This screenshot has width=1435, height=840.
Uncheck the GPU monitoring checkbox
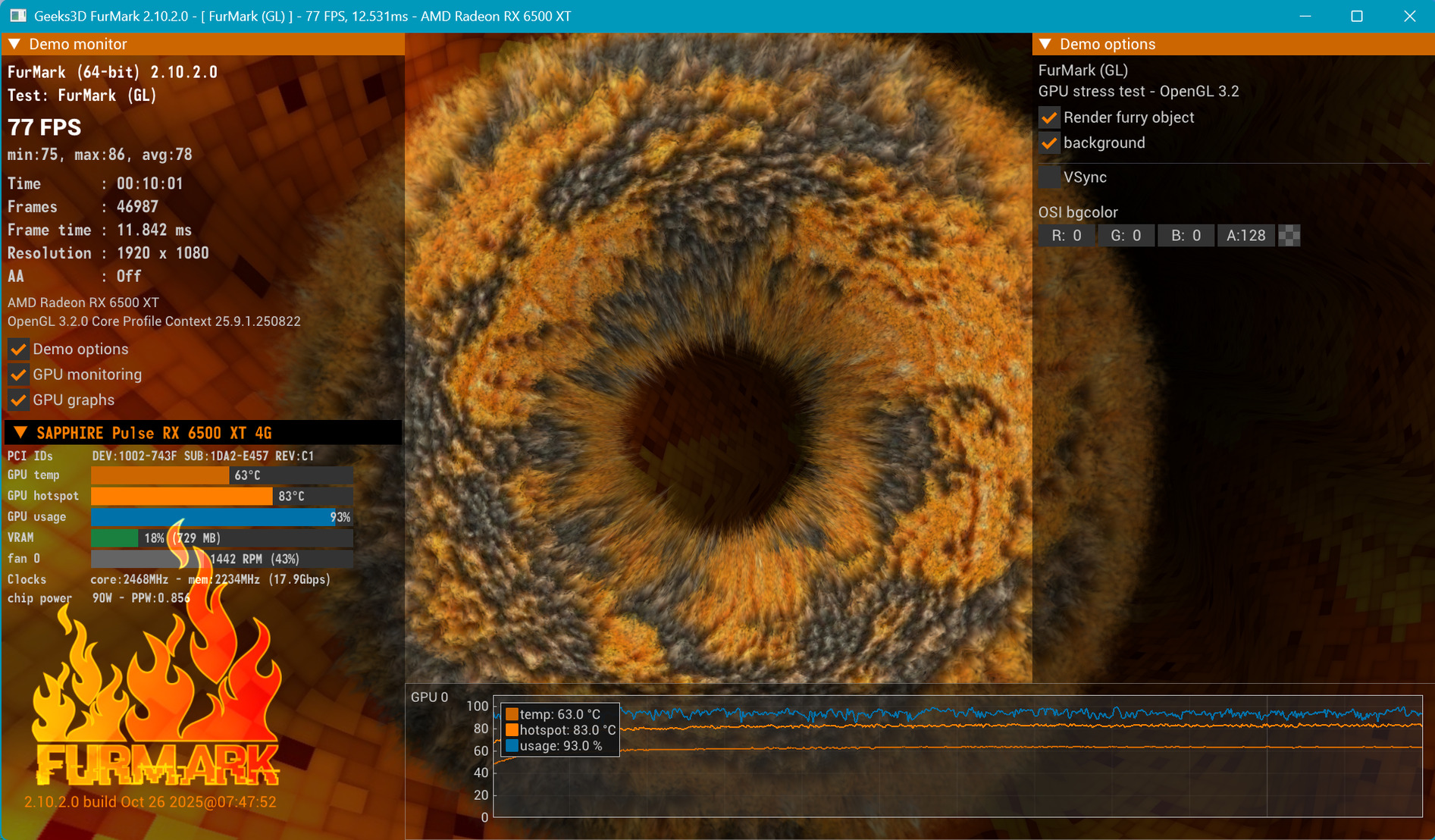pos(18,375)
